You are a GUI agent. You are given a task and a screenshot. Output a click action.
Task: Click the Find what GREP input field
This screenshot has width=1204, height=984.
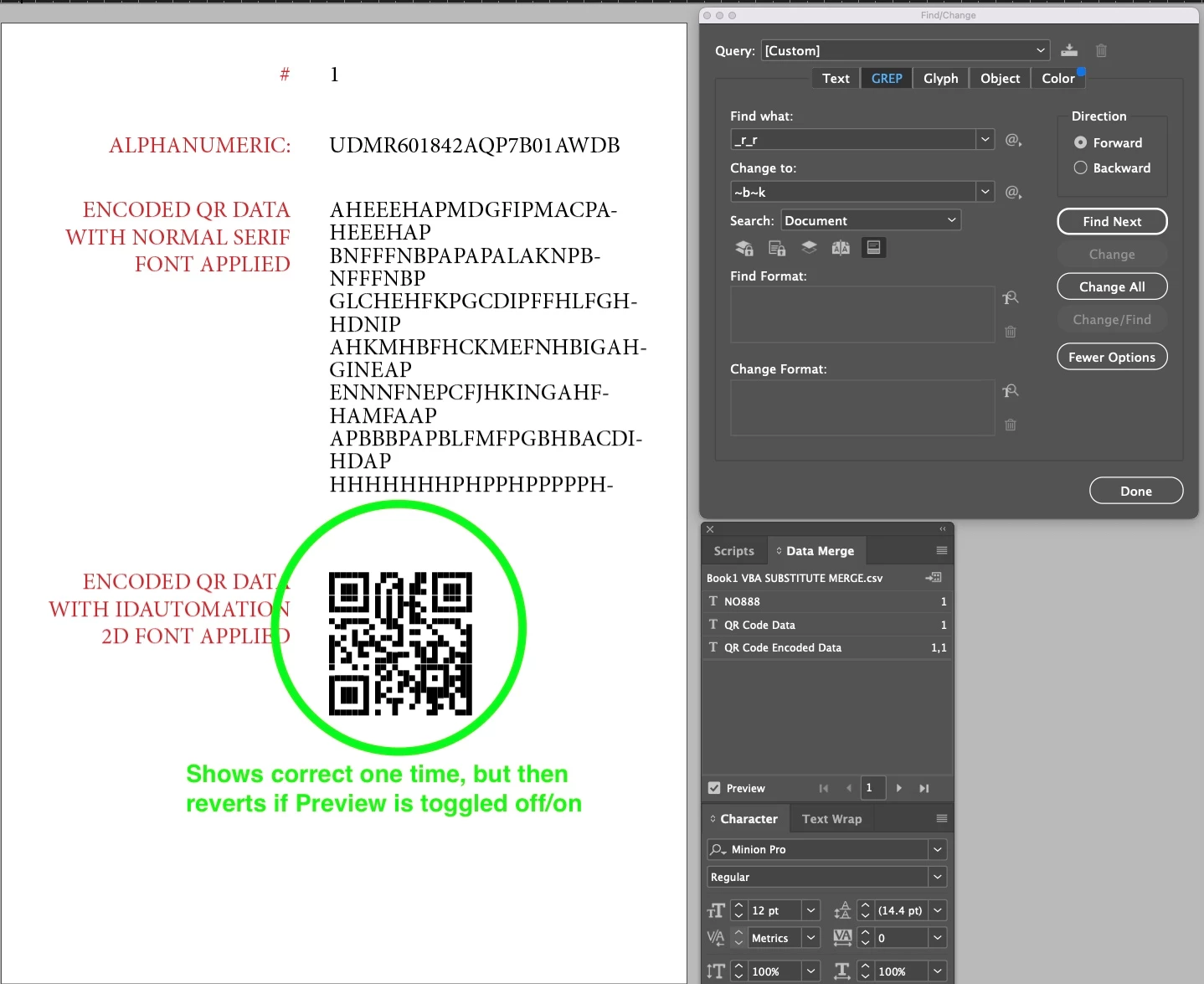853,140
